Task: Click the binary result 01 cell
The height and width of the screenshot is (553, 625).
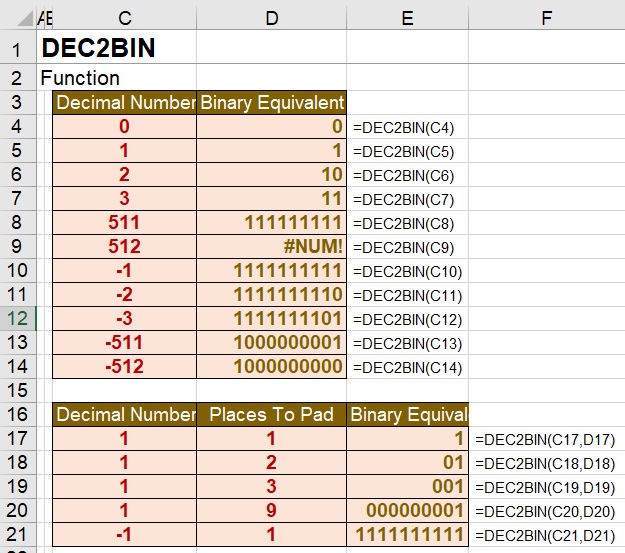Action: (408, 462)
